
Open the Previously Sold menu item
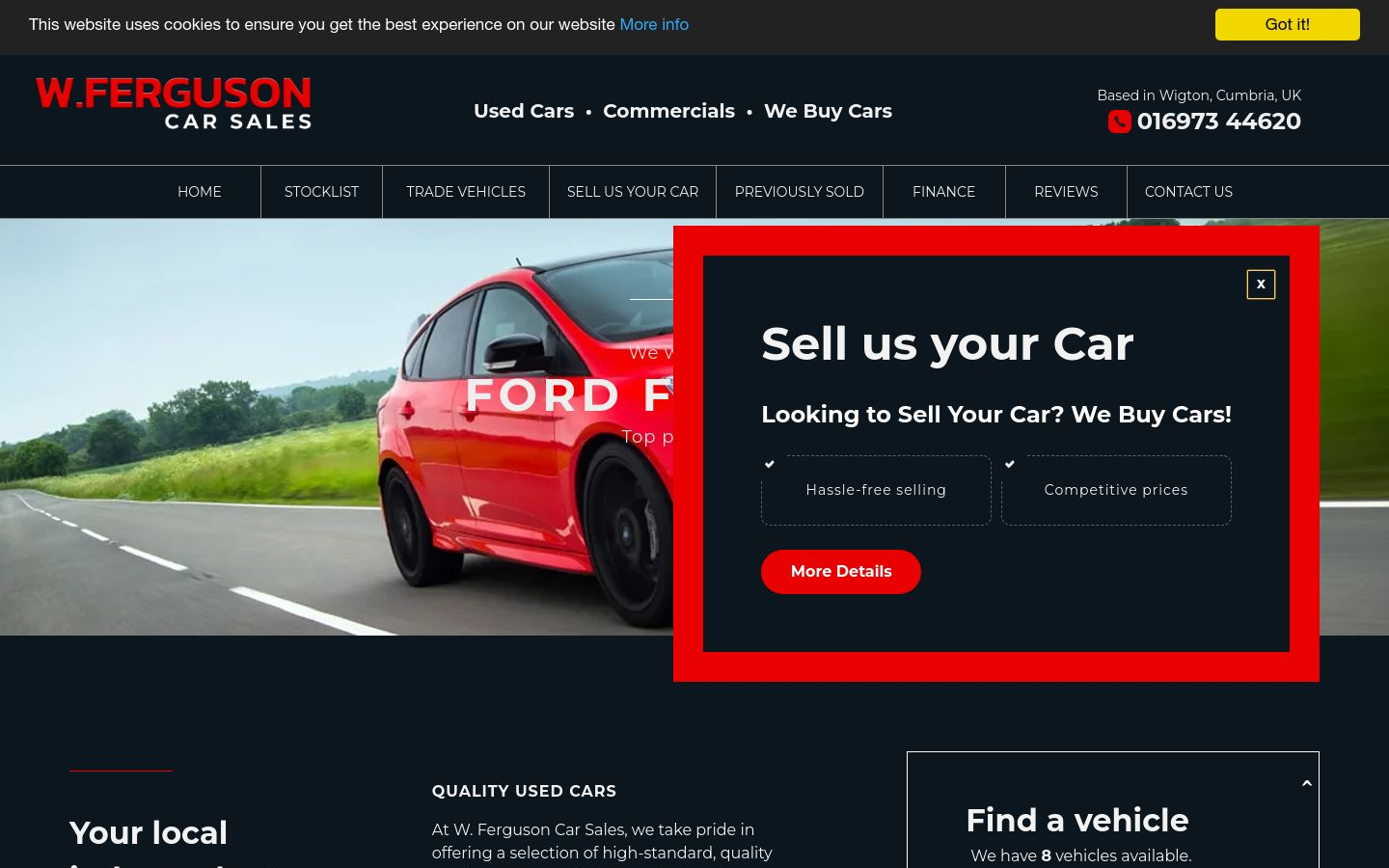click(800, 192)
